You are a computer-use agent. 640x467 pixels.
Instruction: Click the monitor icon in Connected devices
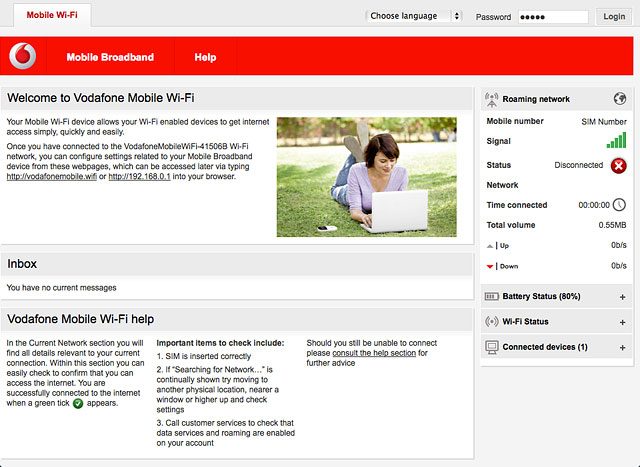492,347
